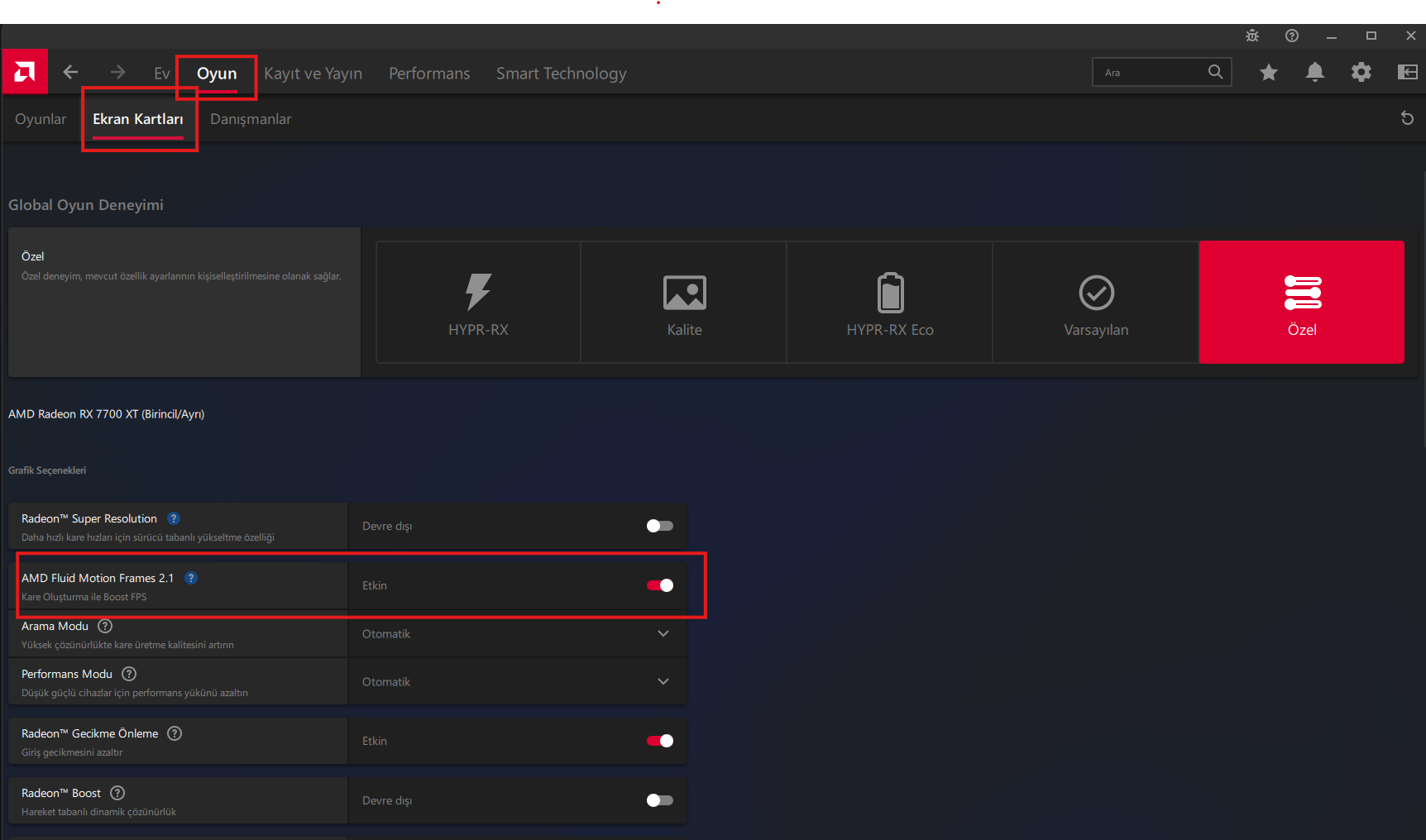The image size is (1426, 840).
Task: Toggle Radeon Super Resolution switch
Action: point(660,526)
